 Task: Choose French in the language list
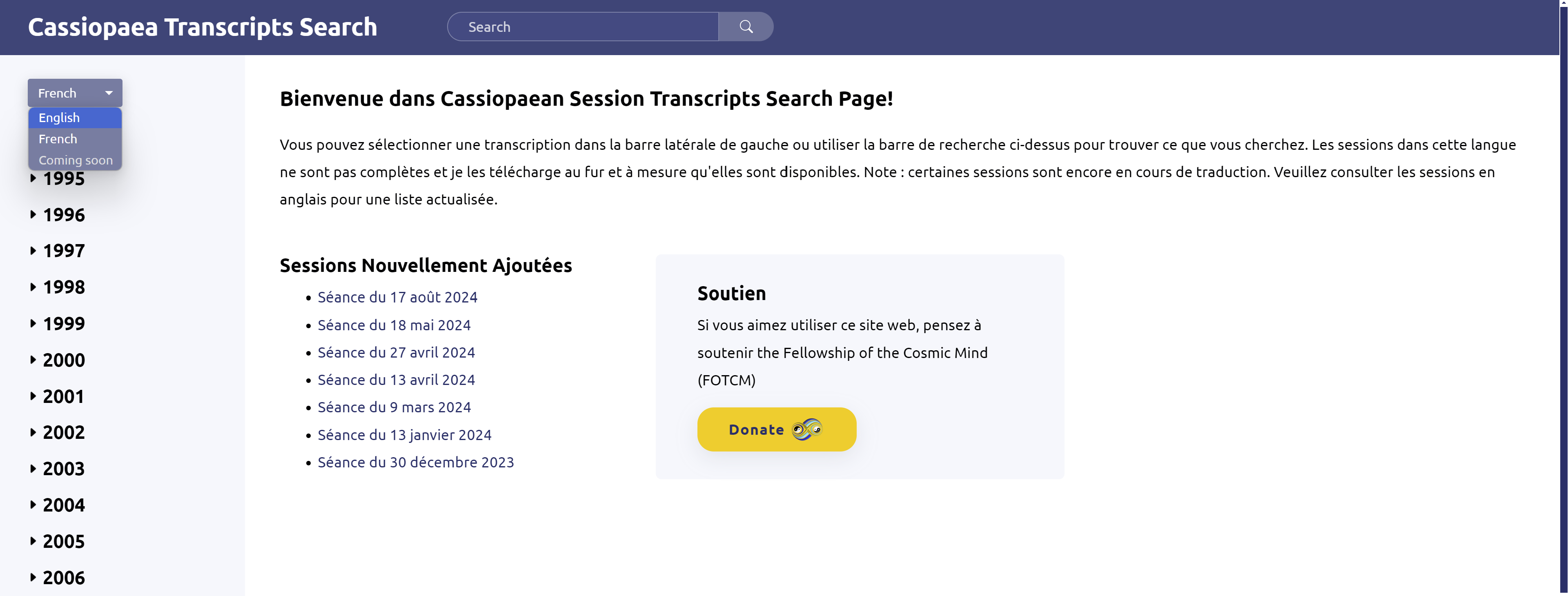coord(58,139)
